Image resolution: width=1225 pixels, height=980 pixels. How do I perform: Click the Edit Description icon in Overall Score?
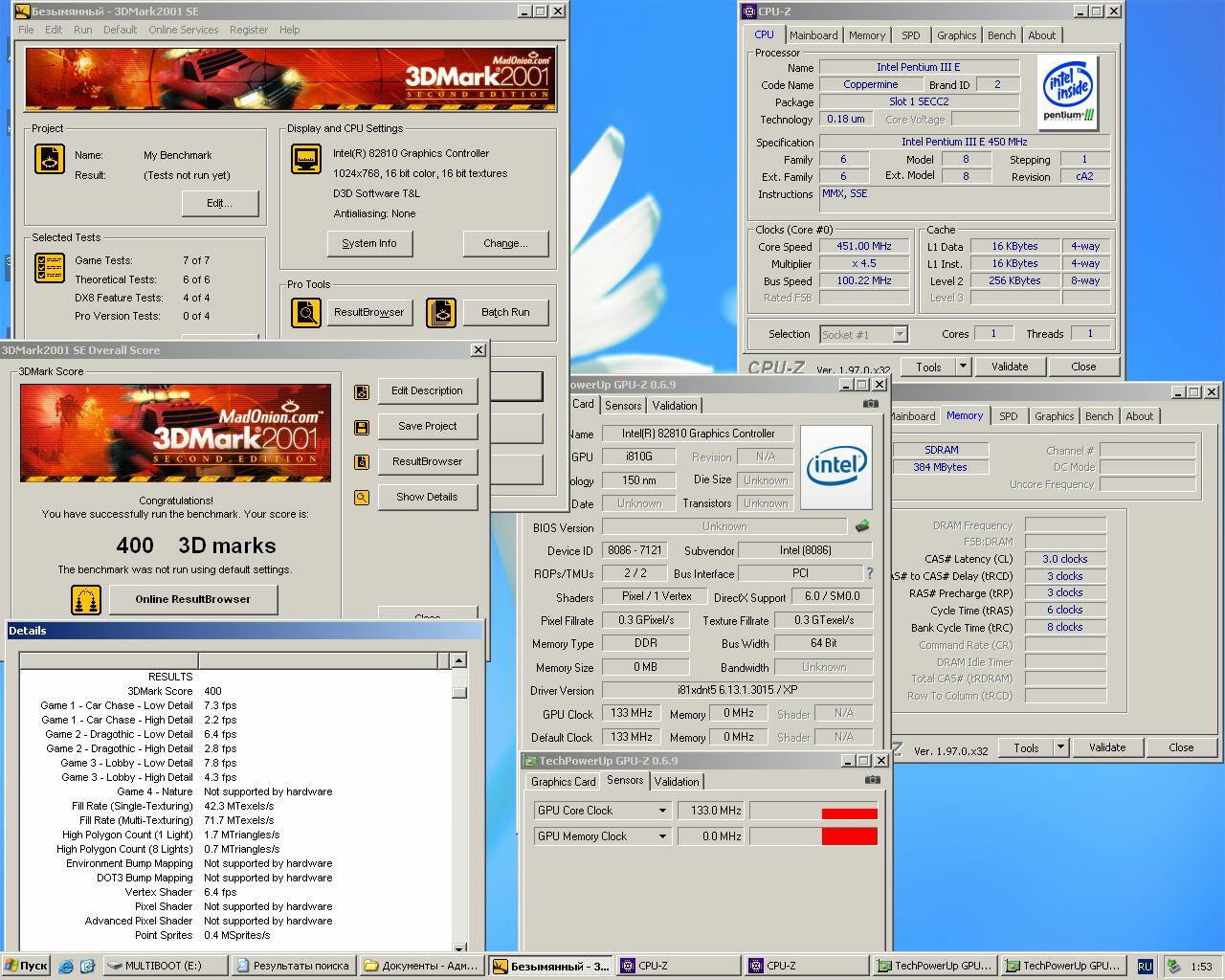pos(362,391)
